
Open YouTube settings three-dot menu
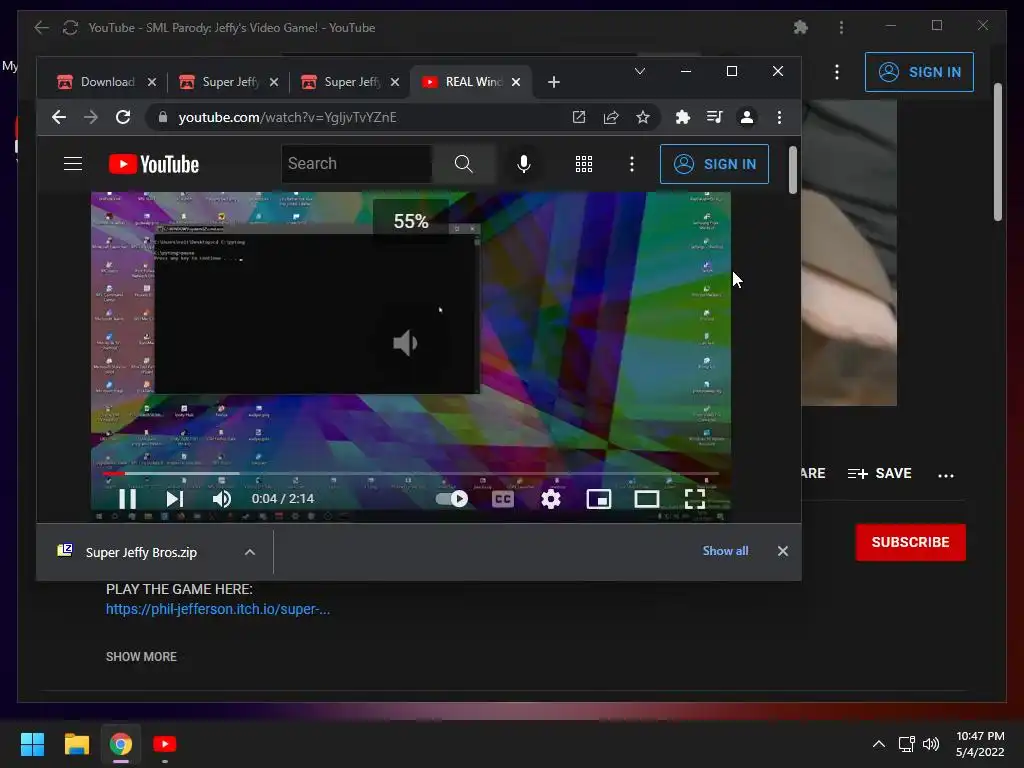[632, 164]
